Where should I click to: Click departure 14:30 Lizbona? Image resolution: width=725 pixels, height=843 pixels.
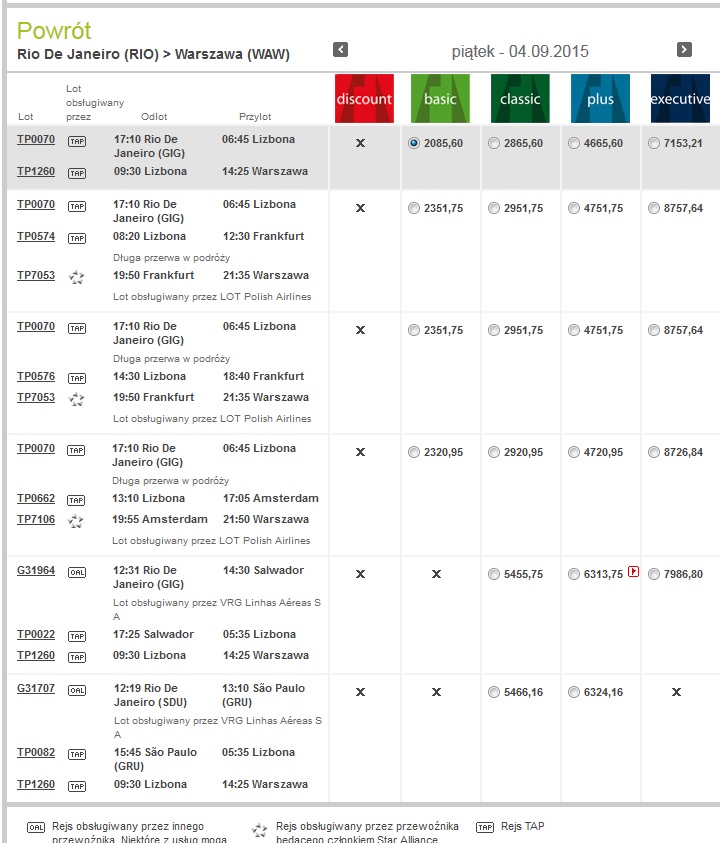149,376
